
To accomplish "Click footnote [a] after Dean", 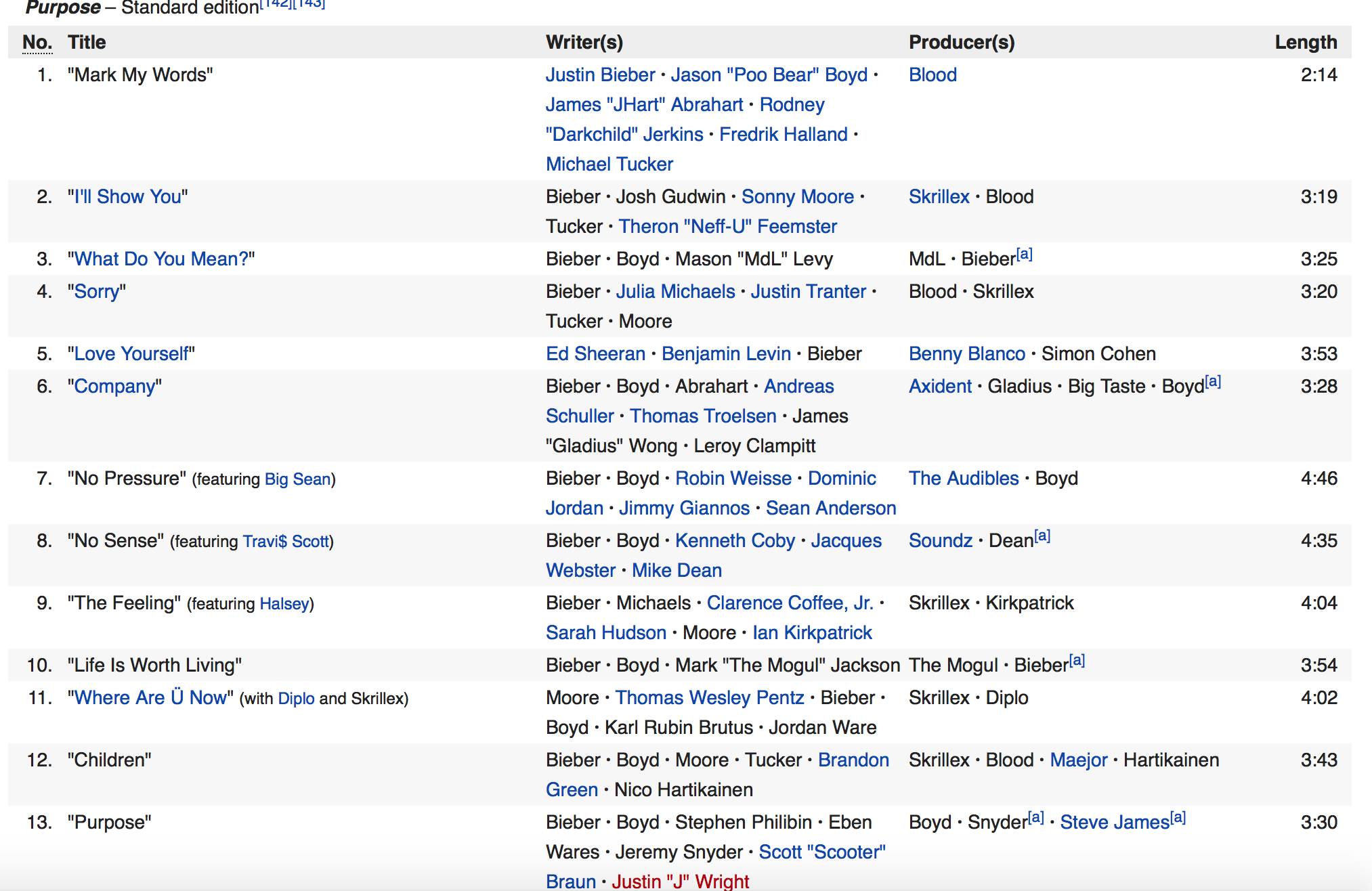I will 1042,536.
